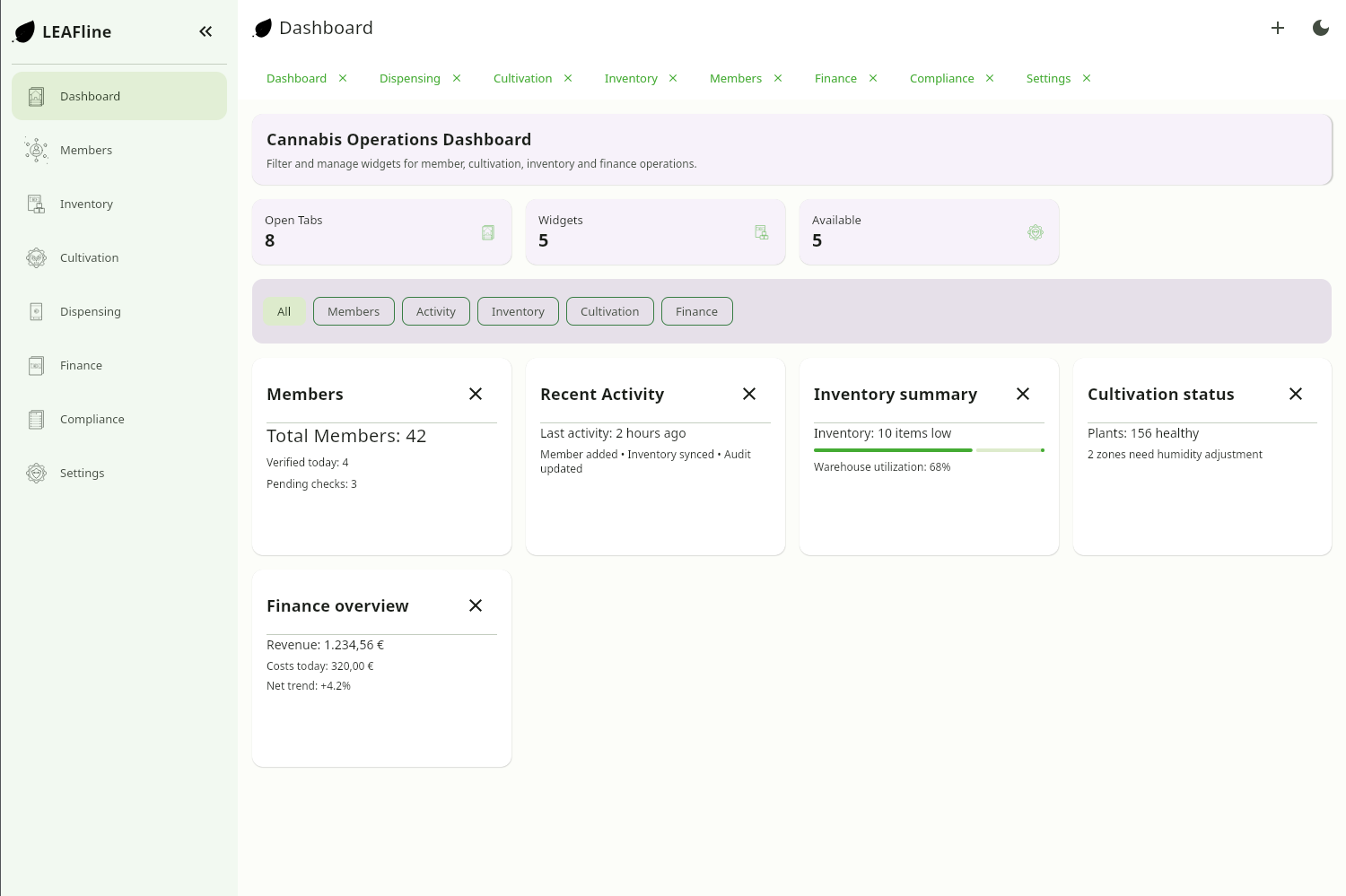Close the Compliance tab
The height and width of the screenshot is (896, 1346).
pyautogui.click(x=990, y=78)
